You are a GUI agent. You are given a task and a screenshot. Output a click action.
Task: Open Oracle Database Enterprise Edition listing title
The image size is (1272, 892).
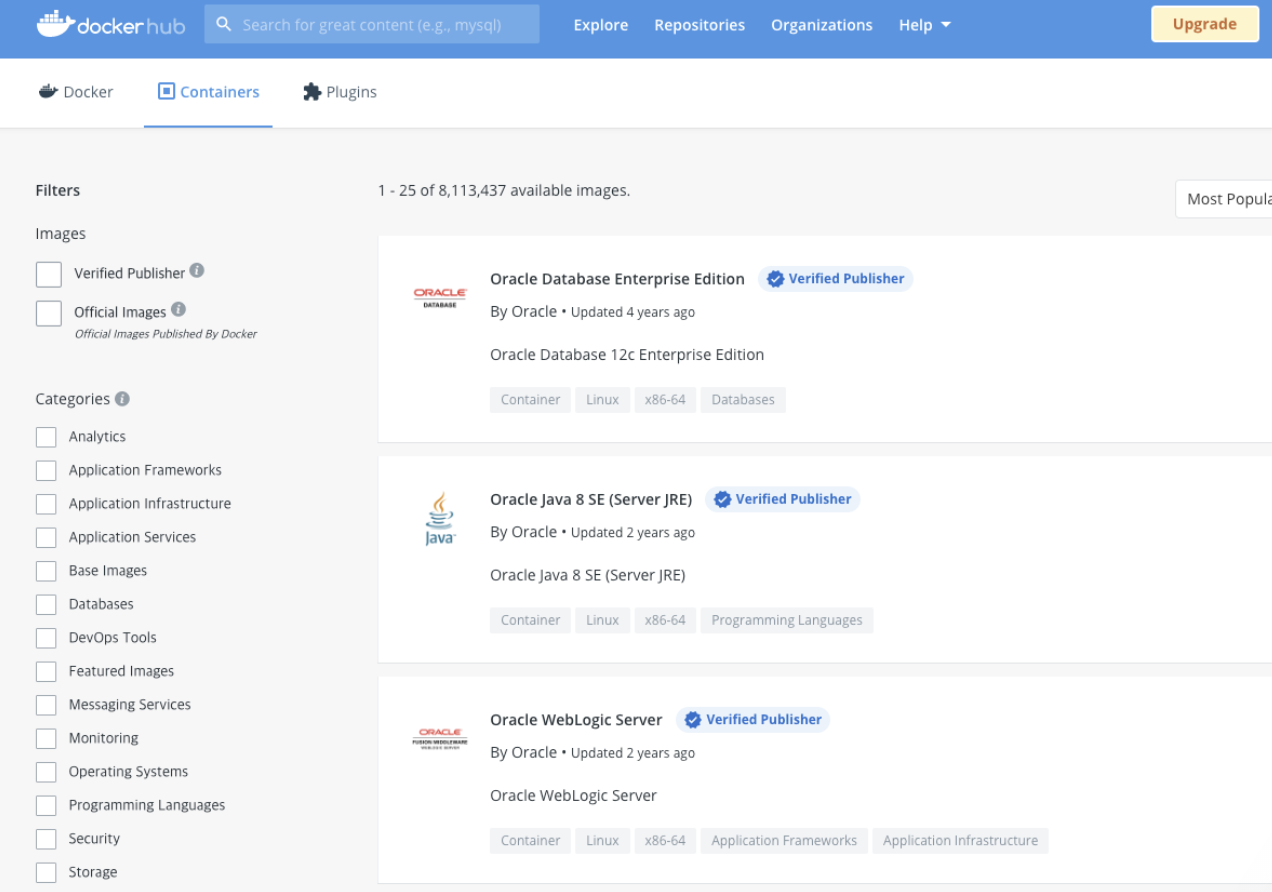pos(617,279)
